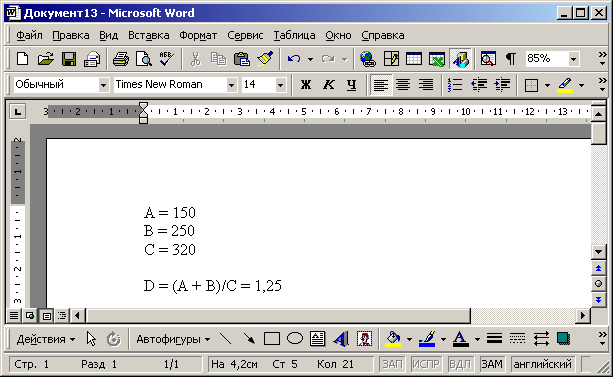This screenshot has height=377, width=613.
Task: Go to previous page (double up arrow)
Action: pos(598,268)
